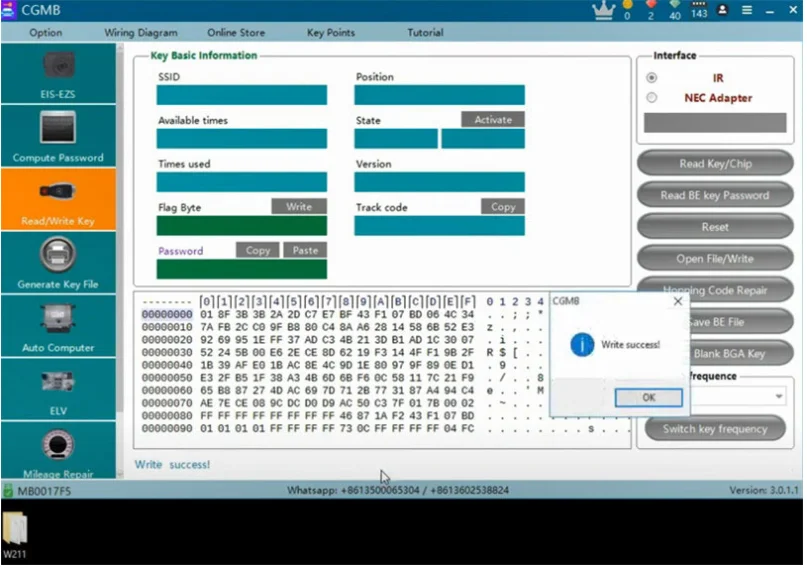Click the sidebar vertical scrollbar
807x570 pixels.
pos(120,261)
